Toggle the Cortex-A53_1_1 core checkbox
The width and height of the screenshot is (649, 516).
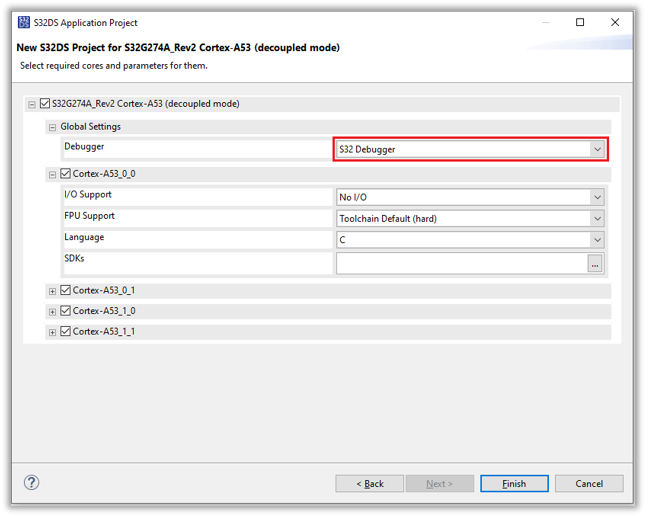tap(66, 331)
